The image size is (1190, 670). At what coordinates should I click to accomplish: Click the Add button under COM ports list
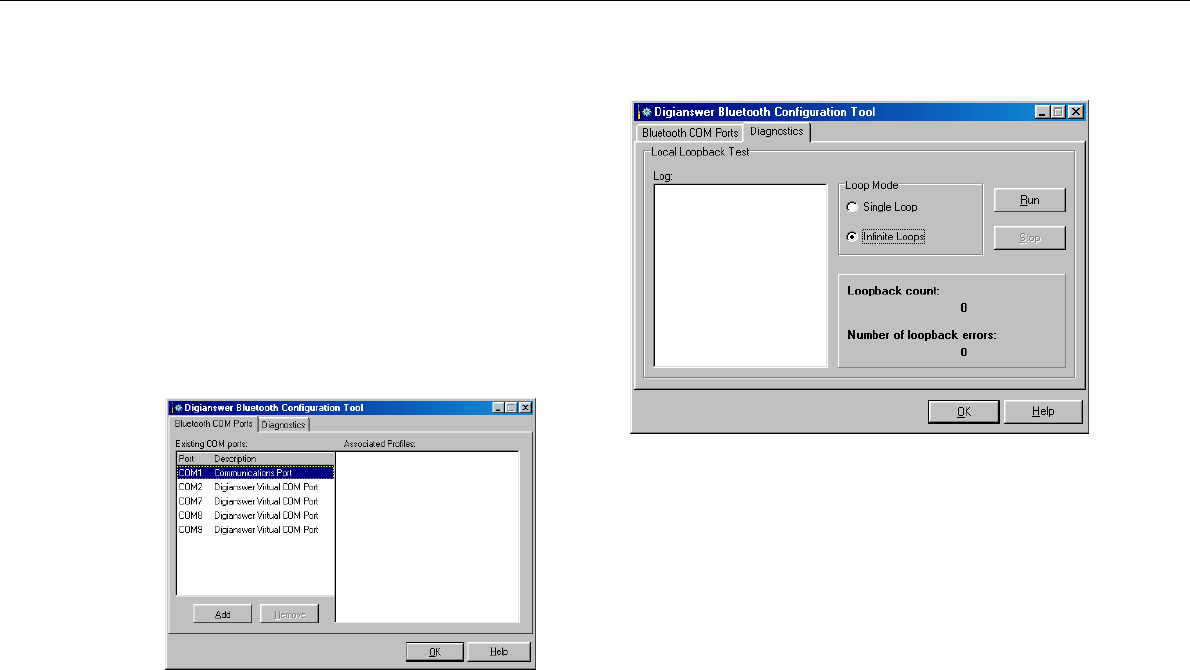pyautogui.click(x=222, y=614)
